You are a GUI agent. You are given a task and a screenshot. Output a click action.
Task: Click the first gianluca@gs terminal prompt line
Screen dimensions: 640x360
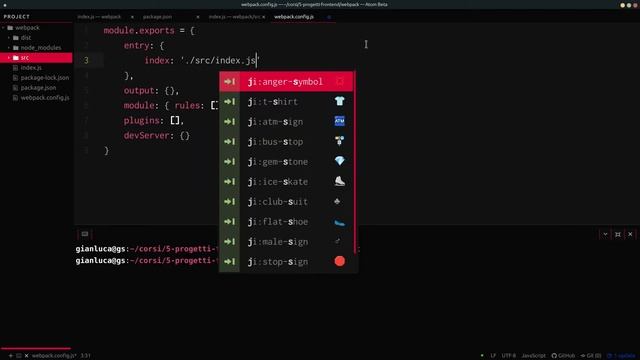pyautogui.click(x=147, y=249)
